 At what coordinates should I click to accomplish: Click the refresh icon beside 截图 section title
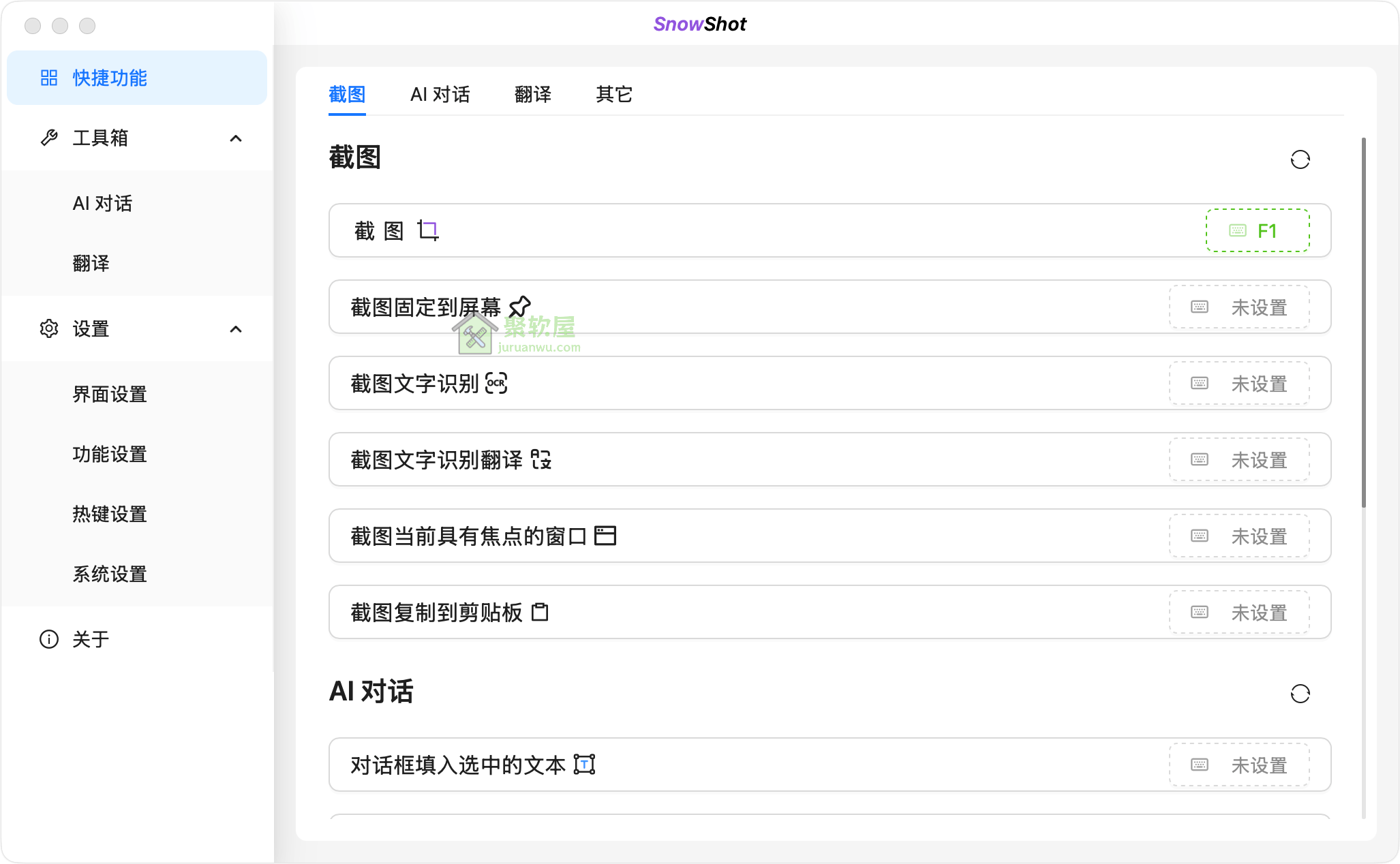pyautogui.click(x=1300, y=159)
